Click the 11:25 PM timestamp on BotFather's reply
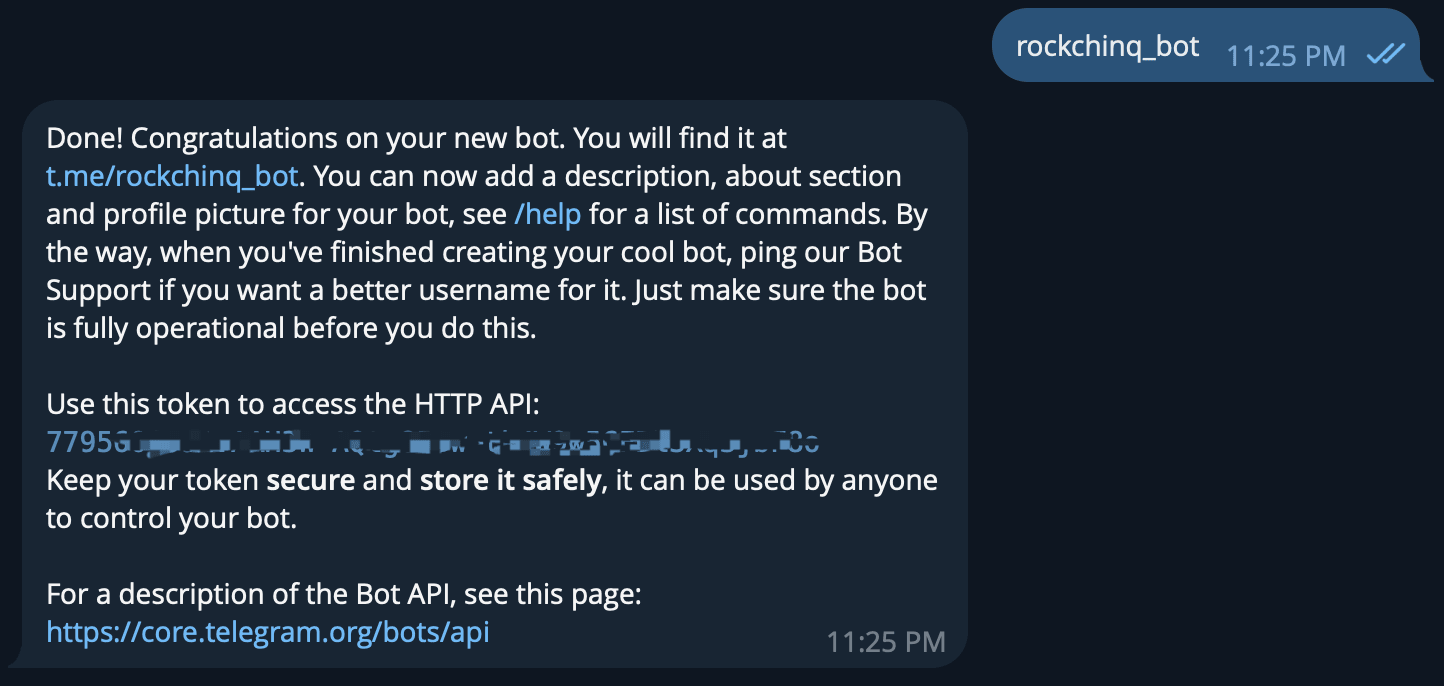The image size is (1444, 686). pos(885,642)
